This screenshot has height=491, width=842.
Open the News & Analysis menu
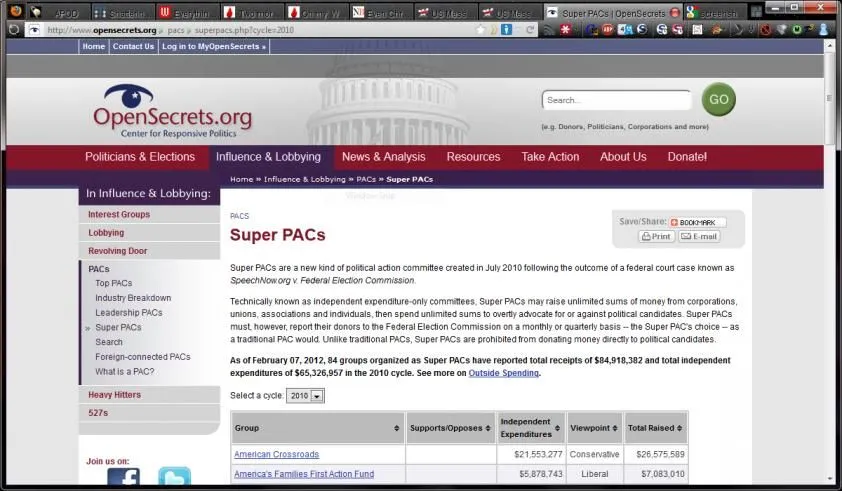pyautogui.click(x=383, y=157)
